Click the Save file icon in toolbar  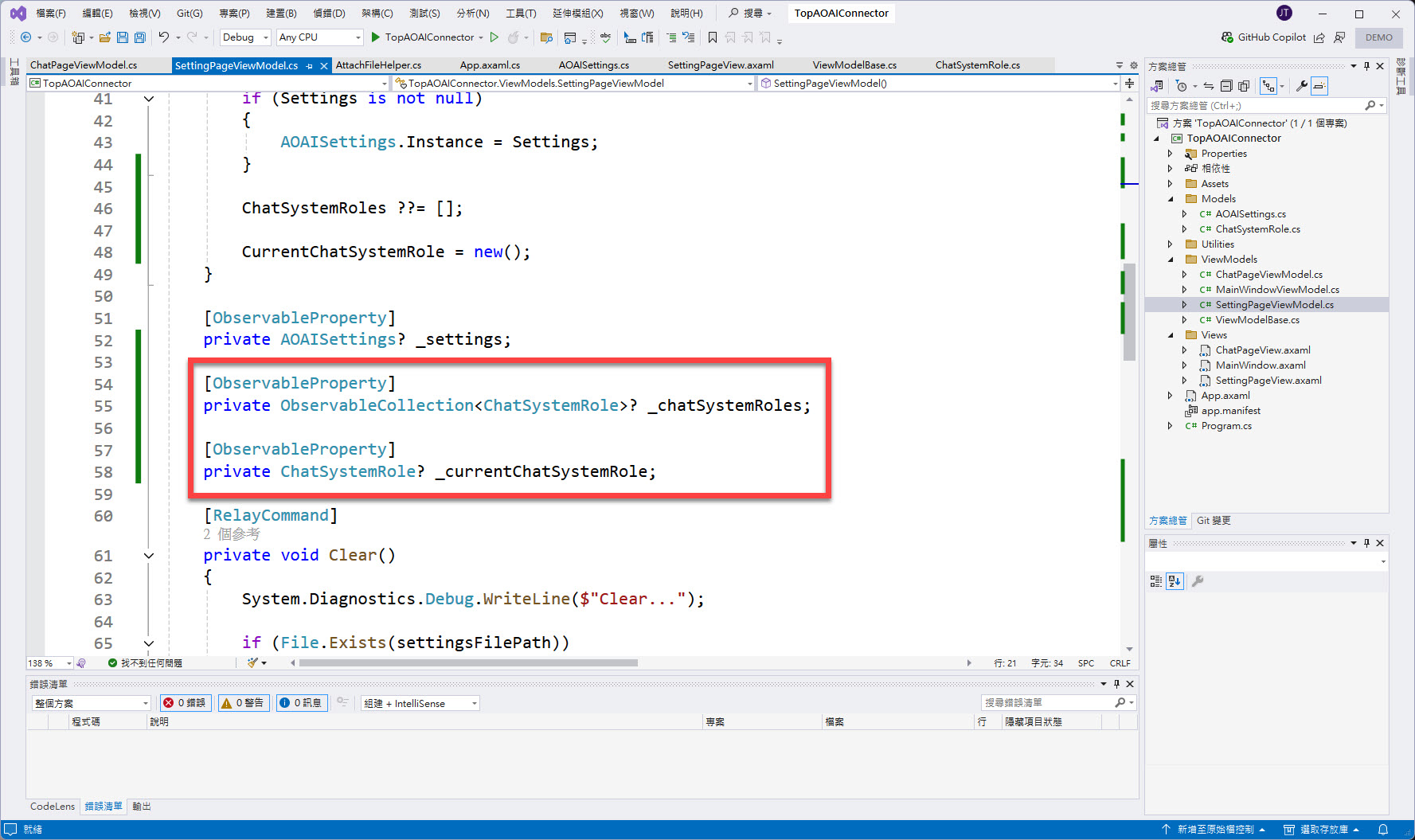(123, 37)
